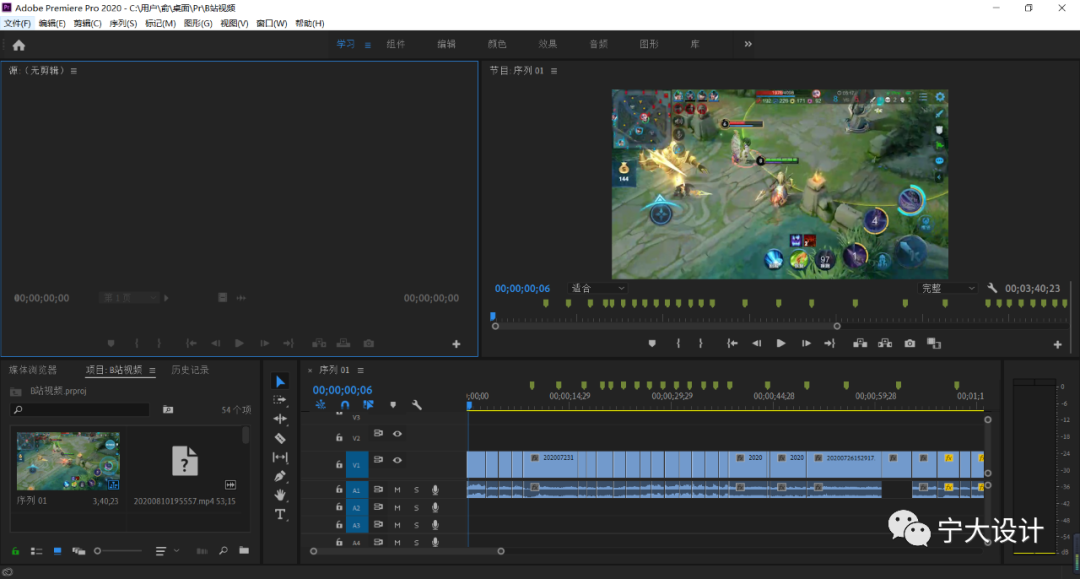Toggle snap in timeline magnet icon

[345, 405]
